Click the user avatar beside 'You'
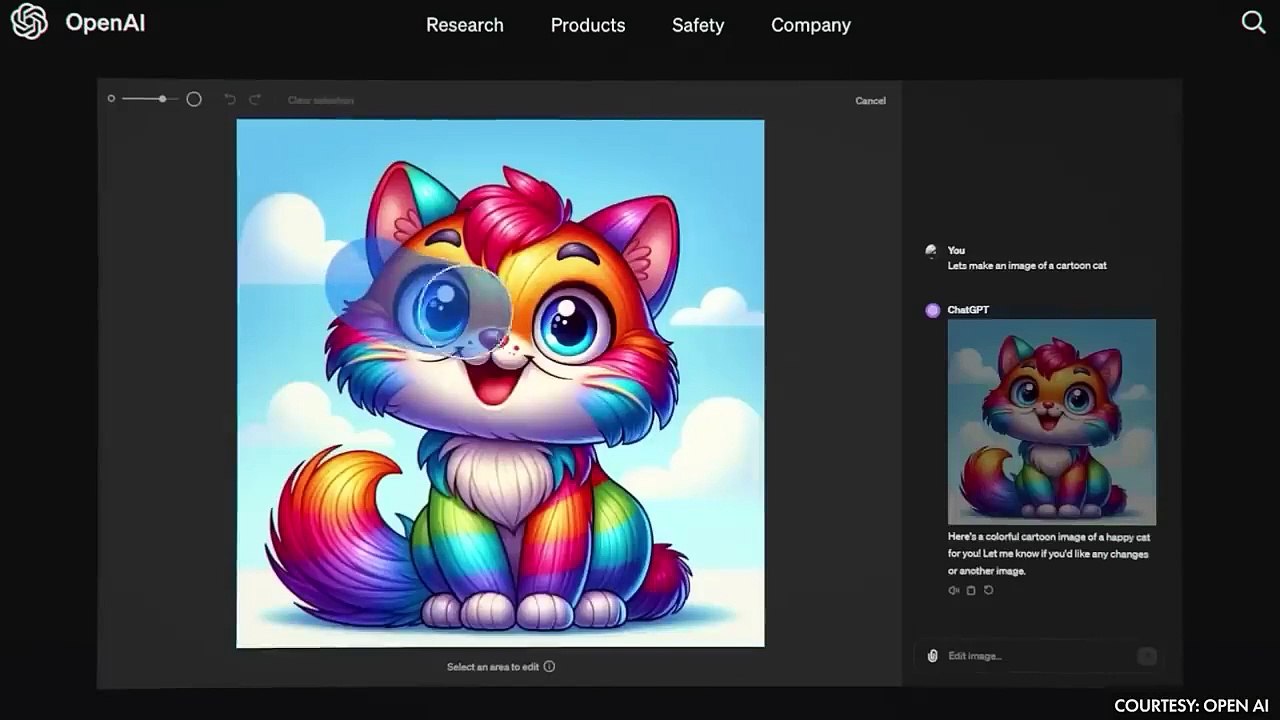The width and height of the screenshot is (1280, 720). click(932, 251)
